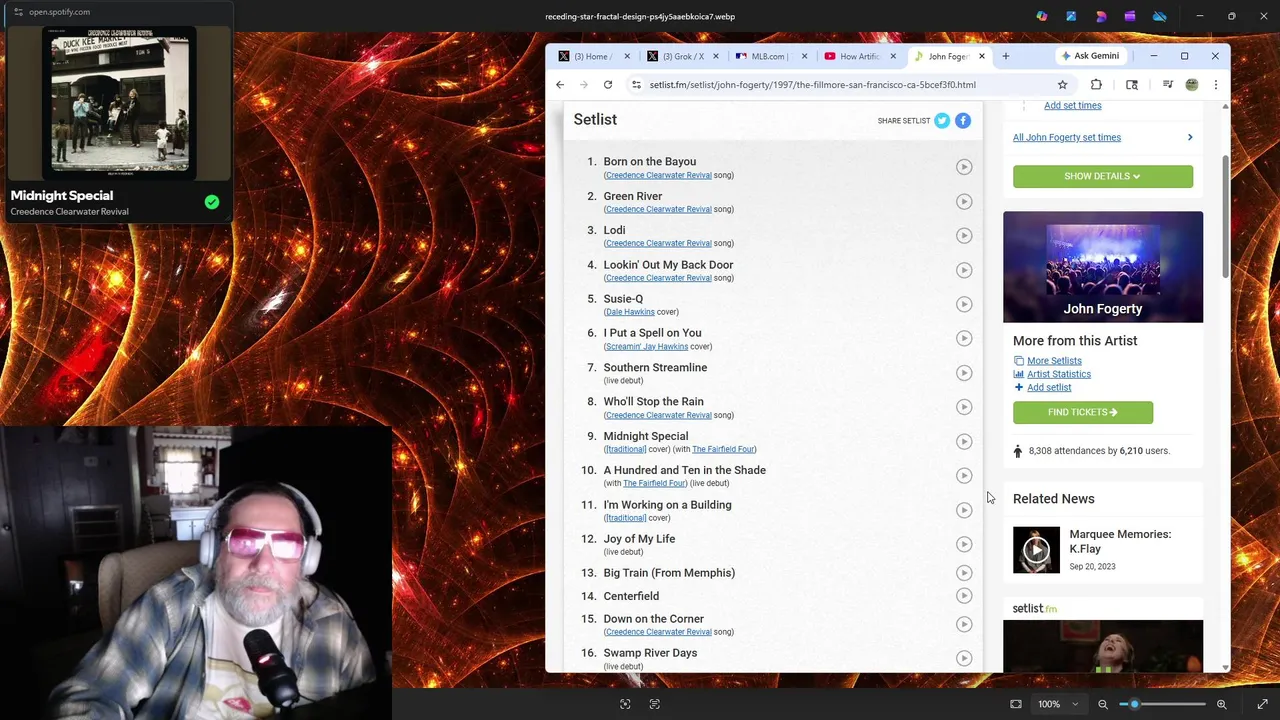
Task: Open the Chrome profile avatar
Action: [1191, 85]
